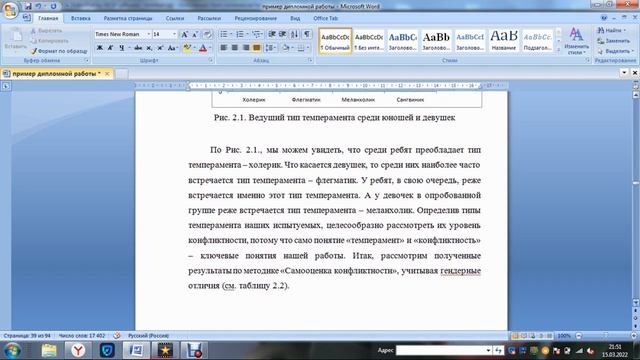Viewport: 640px width, 360px height.
Task: Apply subscript formatting
Action: click(149, 48)
